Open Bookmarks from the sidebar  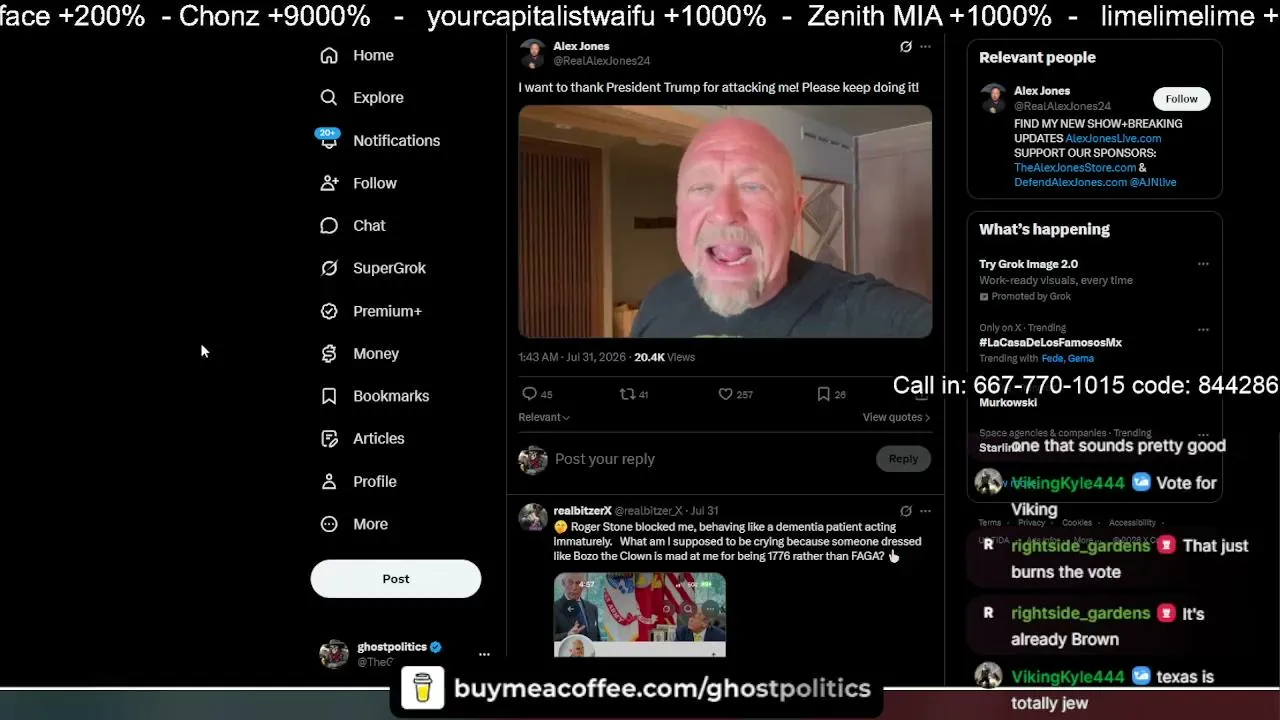tap(374, 396)
